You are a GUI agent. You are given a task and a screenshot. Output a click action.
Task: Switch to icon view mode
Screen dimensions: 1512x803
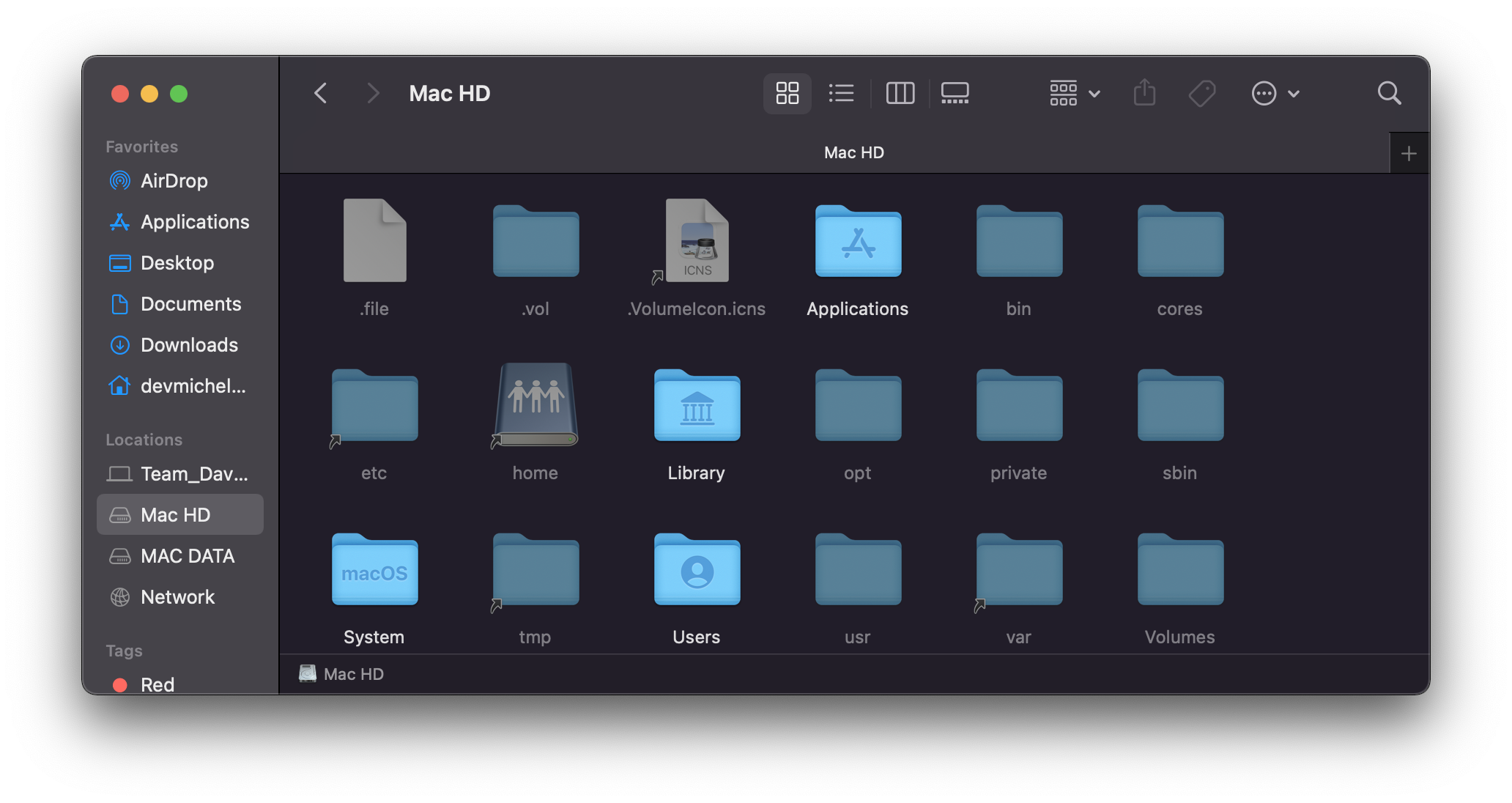click(787, 93)
